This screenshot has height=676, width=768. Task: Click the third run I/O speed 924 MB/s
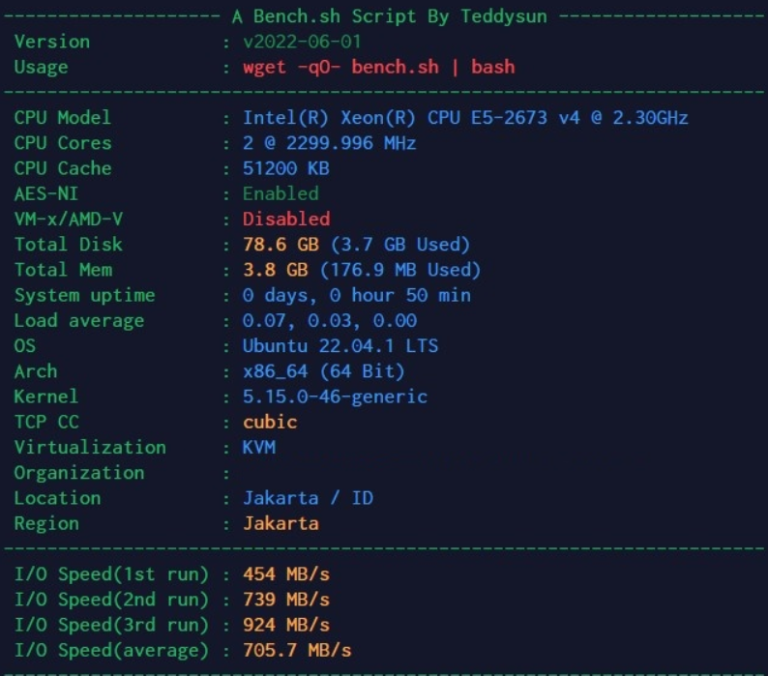[286, 625]
